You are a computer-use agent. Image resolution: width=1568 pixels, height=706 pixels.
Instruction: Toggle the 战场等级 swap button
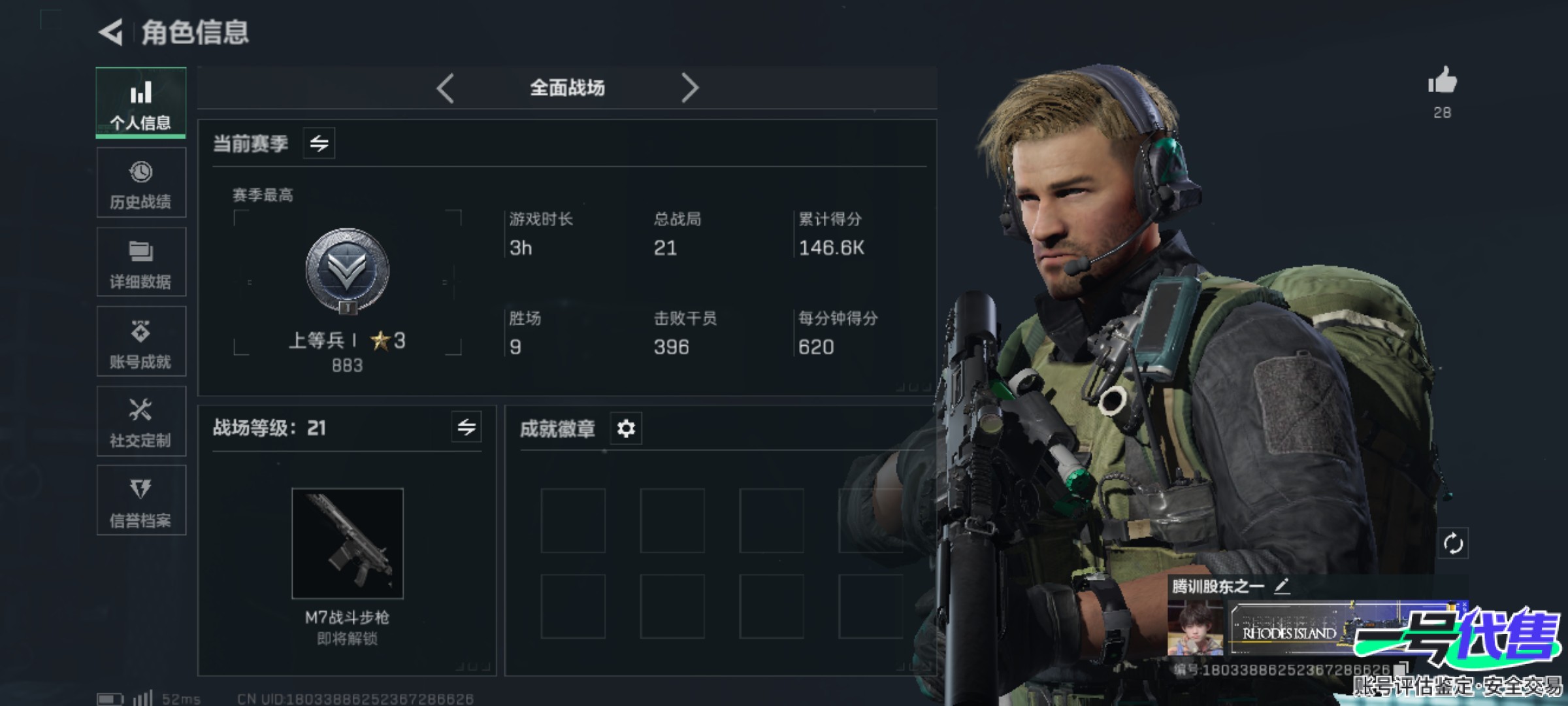[466, 428]
